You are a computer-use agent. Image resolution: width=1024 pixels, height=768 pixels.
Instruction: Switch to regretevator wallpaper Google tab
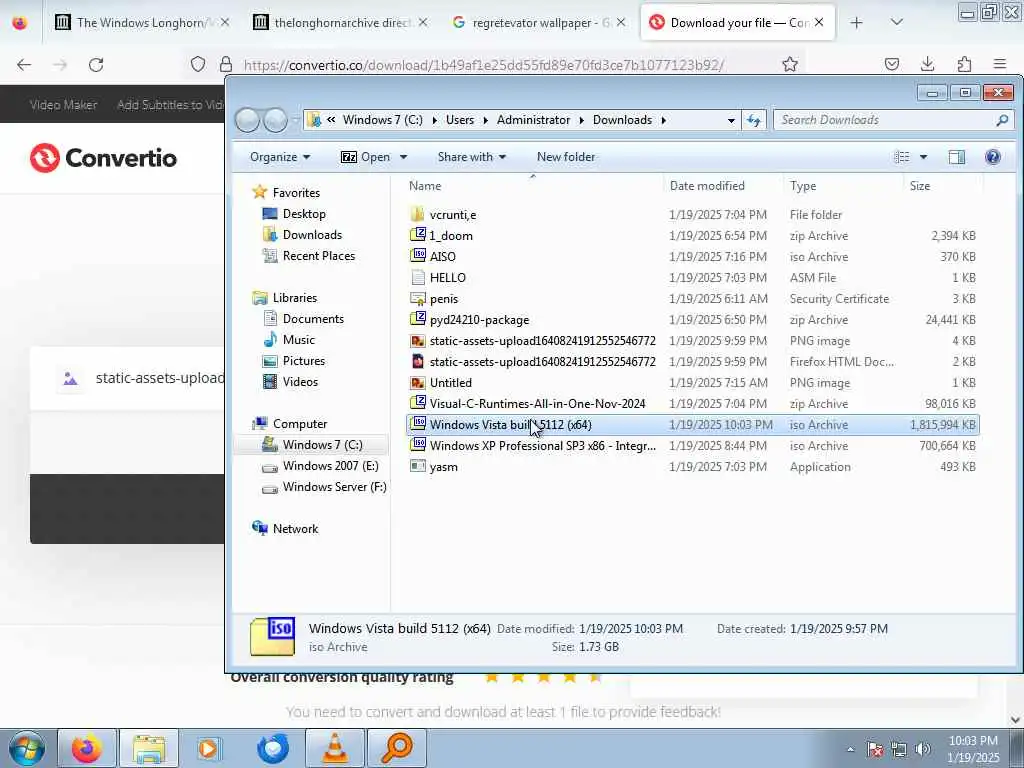[x=538, y=23]
